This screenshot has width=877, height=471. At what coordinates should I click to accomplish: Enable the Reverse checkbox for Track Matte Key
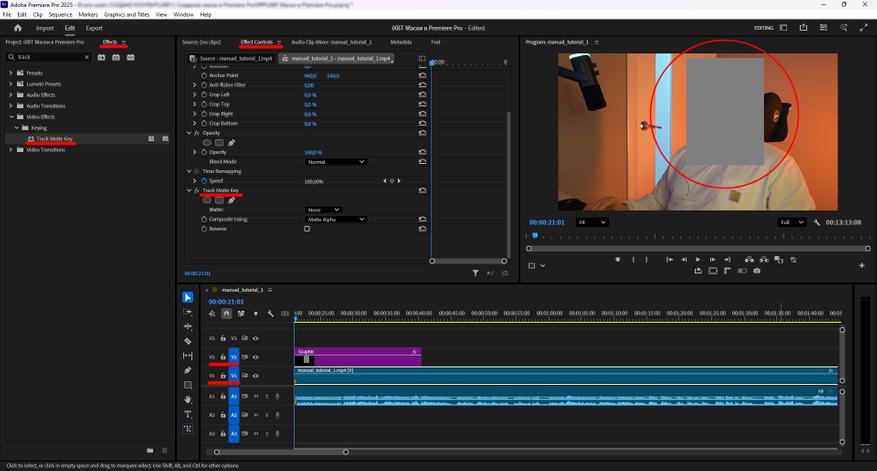[x=307, y=229]
